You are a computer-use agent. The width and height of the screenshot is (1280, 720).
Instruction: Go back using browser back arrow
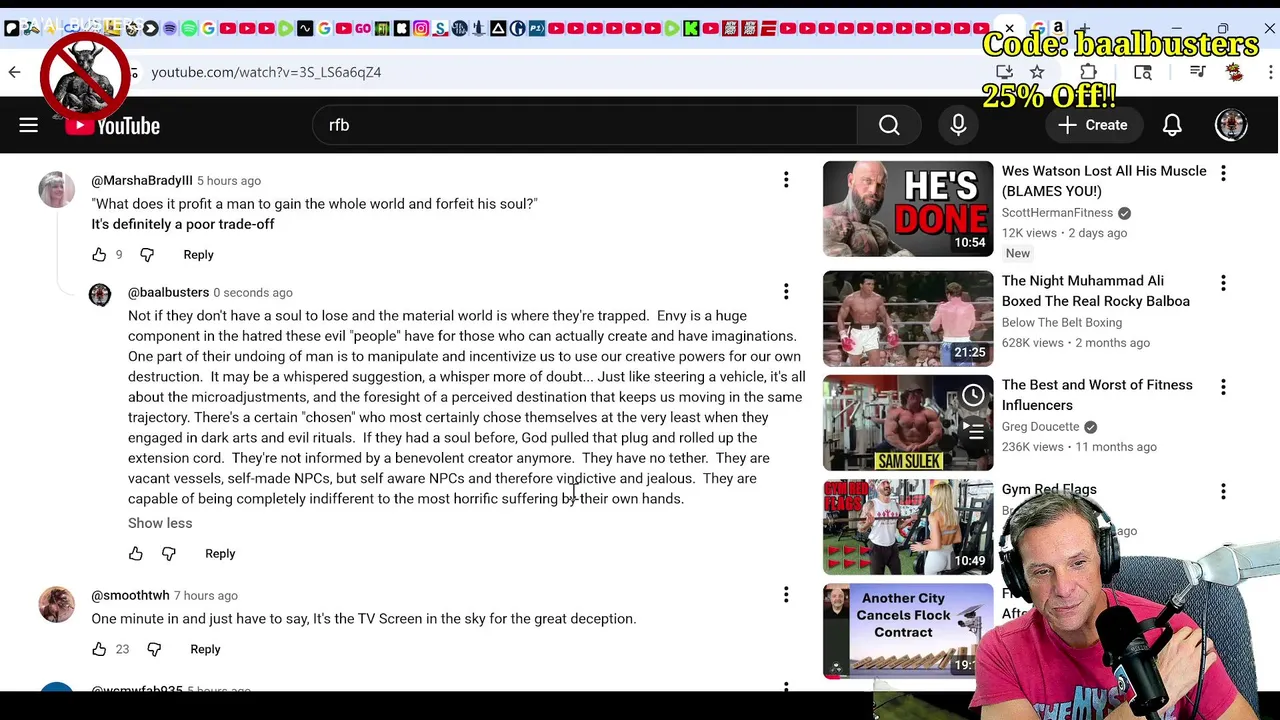tap(14, 72)
